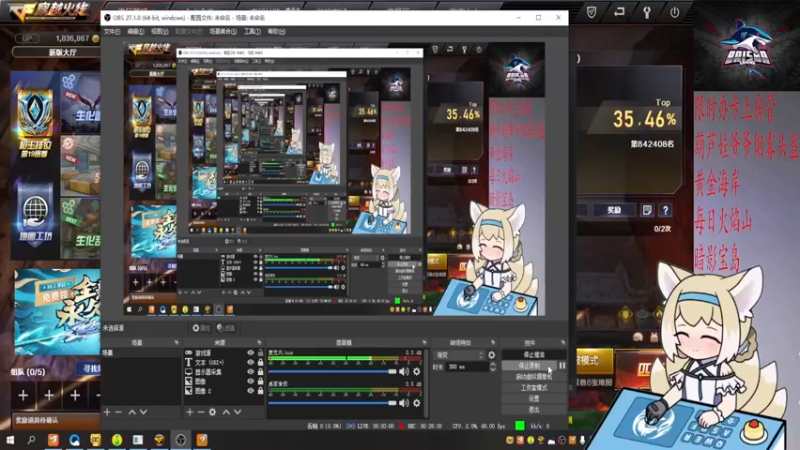Toggle visibility of 图像 source

coord(251,381)
